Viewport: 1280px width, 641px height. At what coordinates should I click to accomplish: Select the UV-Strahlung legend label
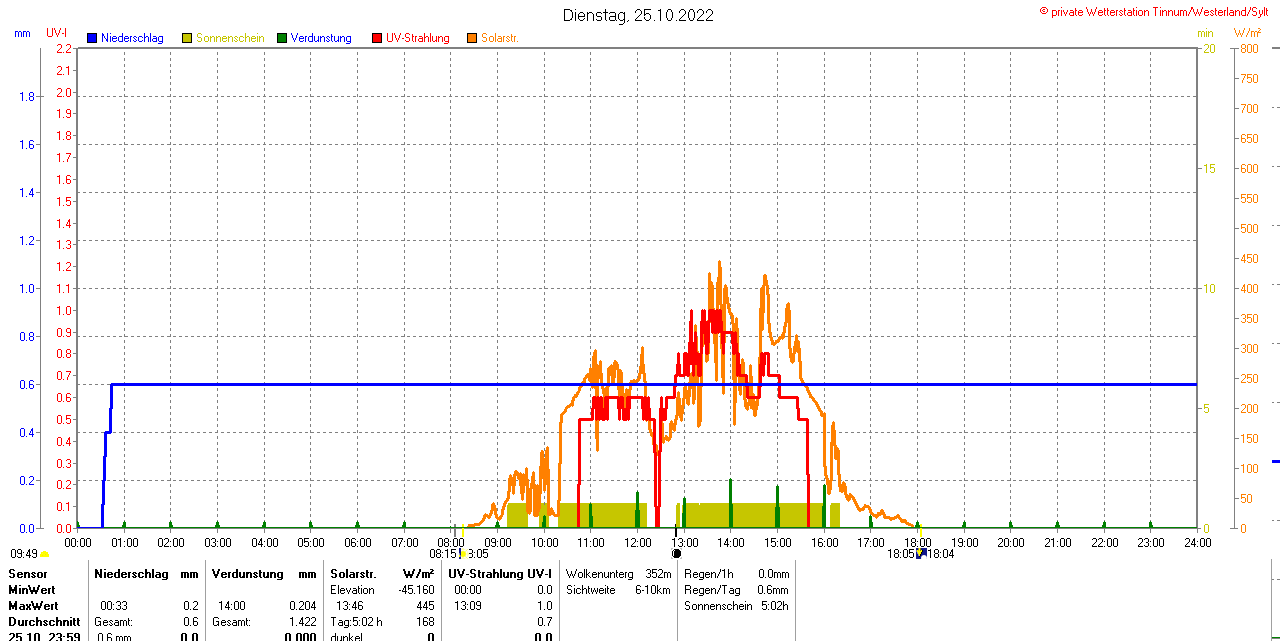point(418,38)
